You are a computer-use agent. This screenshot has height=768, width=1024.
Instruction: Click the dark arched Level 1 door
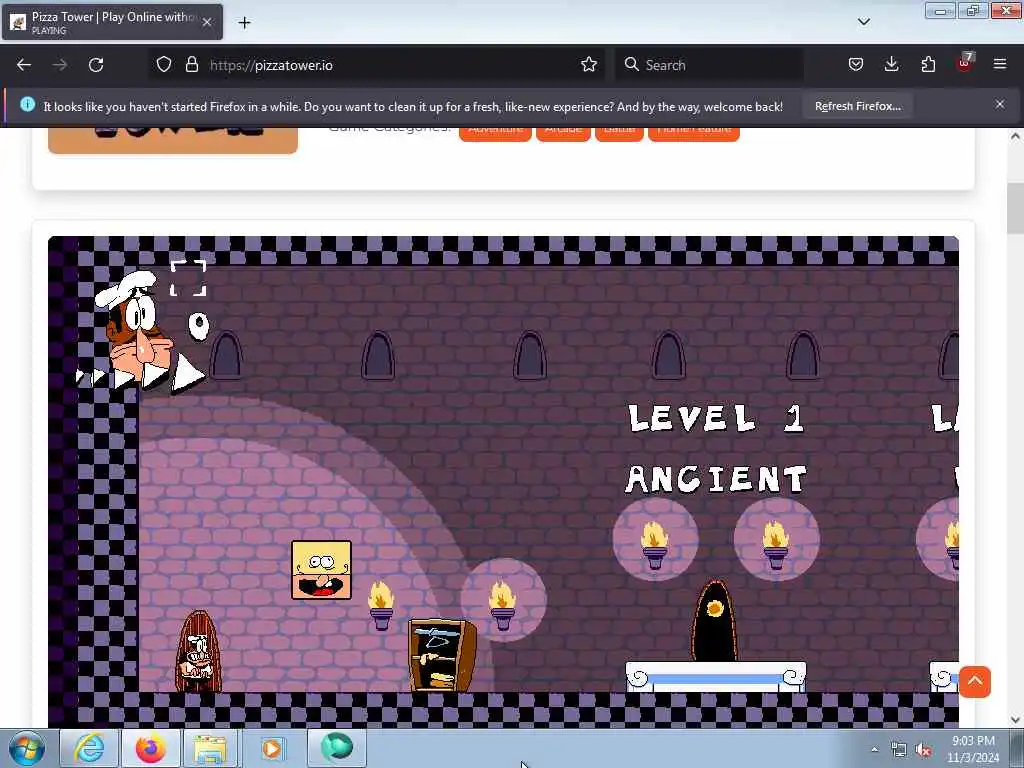[714, 620]
